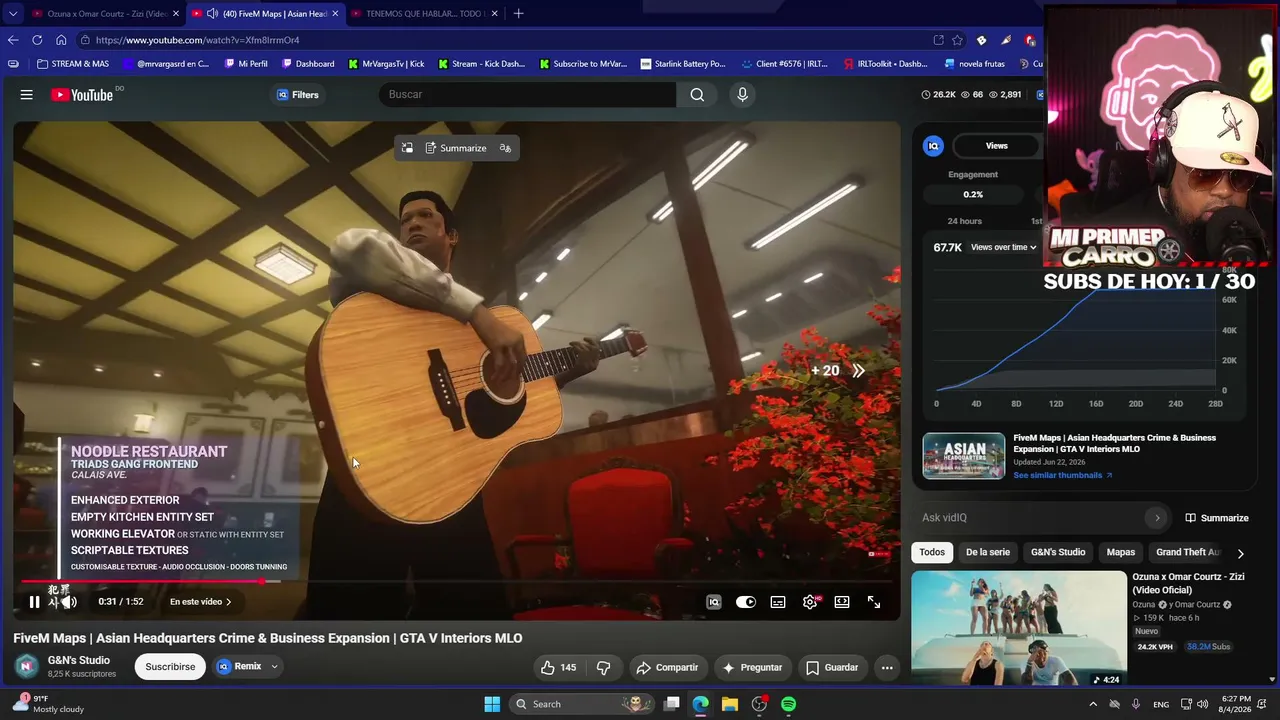Dislike the video

point(604,667)
